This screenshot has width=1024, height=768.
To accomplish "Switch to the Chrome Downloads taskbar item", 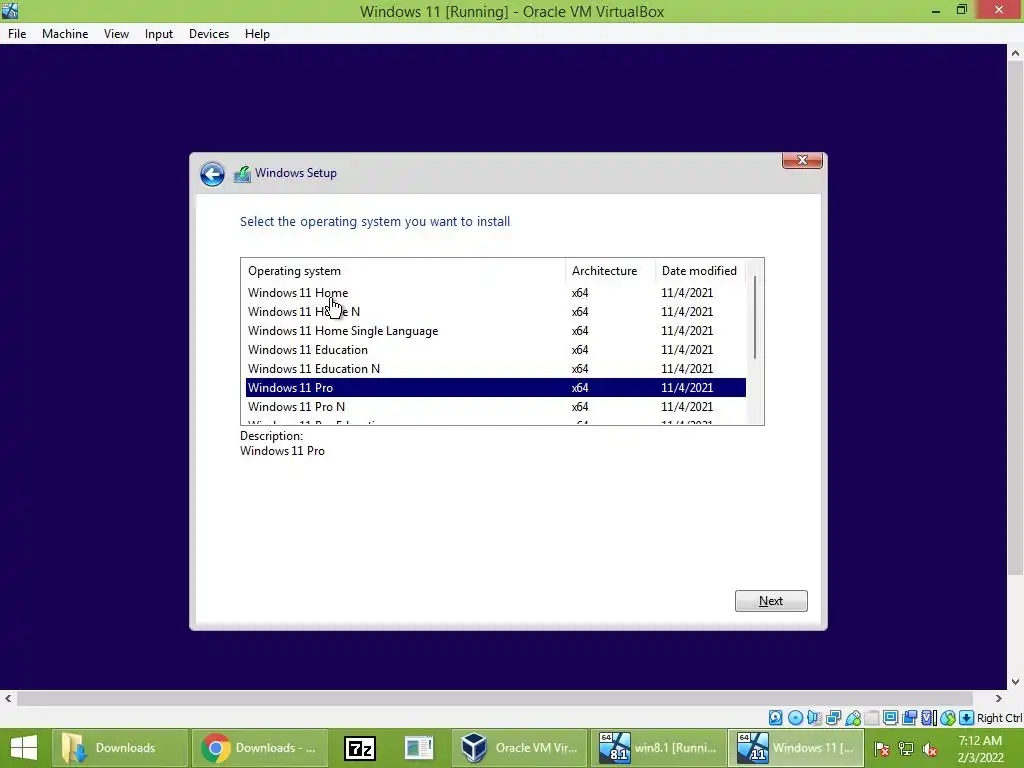I will (x=259, y=748).
